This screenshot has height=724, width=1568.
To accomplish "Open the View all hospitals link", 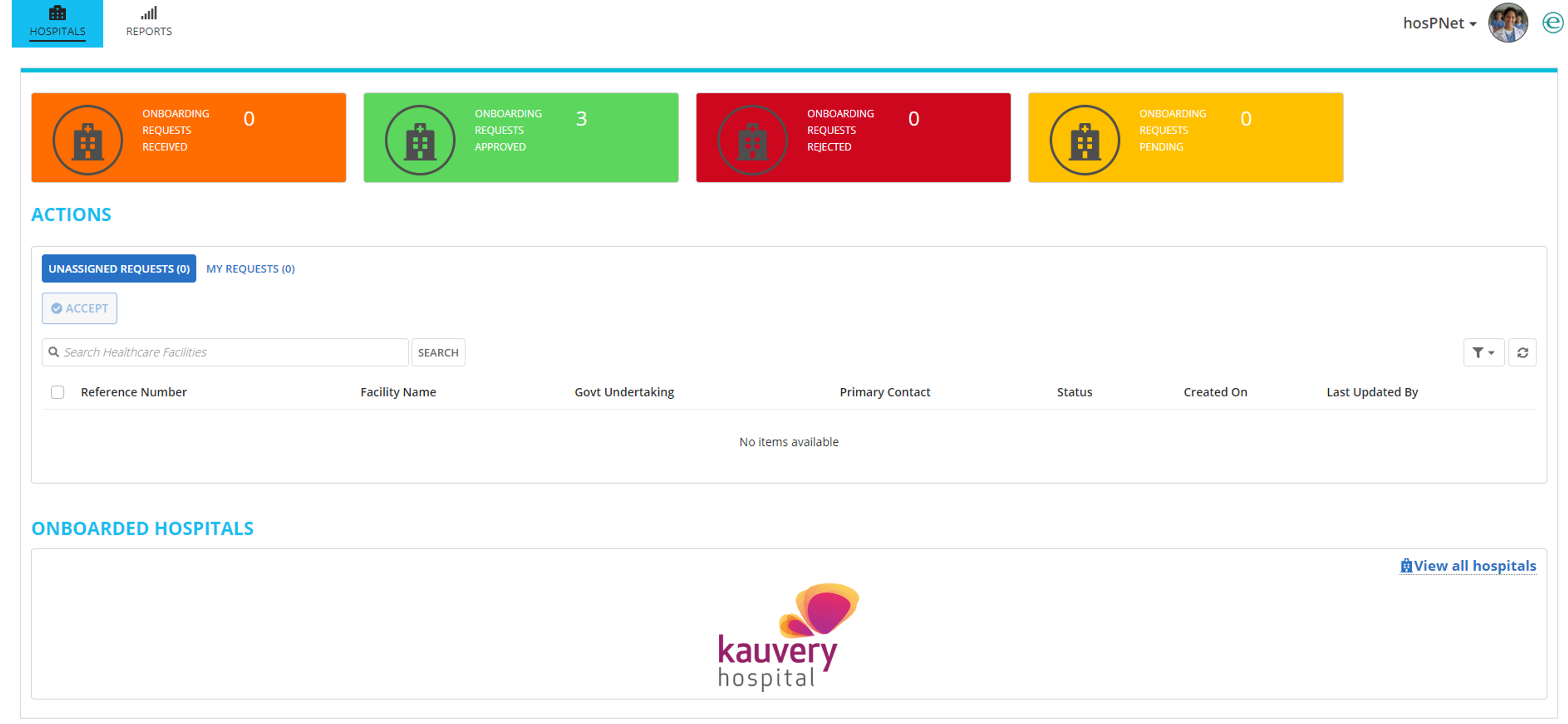I will click(1468, 566).
